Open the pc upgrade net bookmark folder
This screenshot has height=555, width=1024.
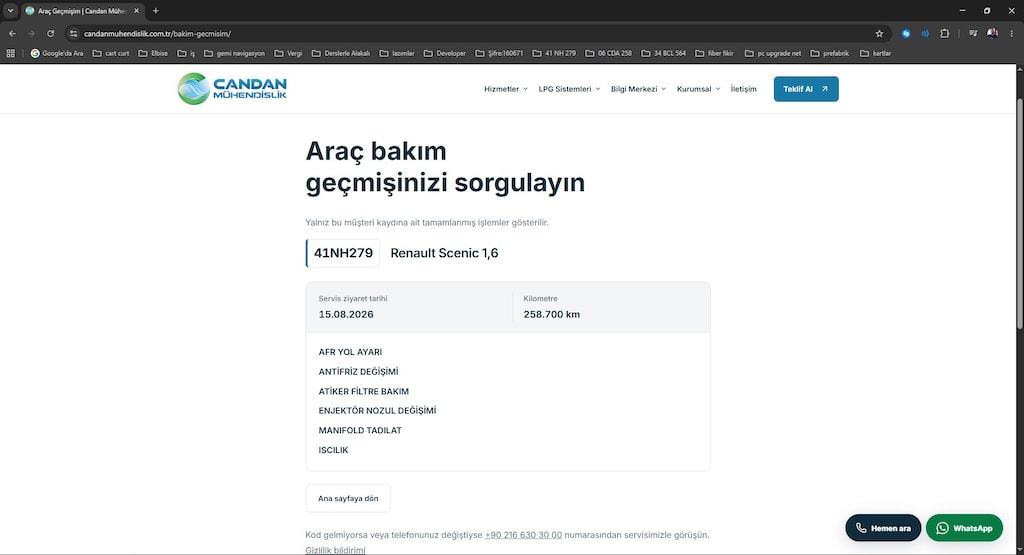pyautogui.click(x=773, y=54)
